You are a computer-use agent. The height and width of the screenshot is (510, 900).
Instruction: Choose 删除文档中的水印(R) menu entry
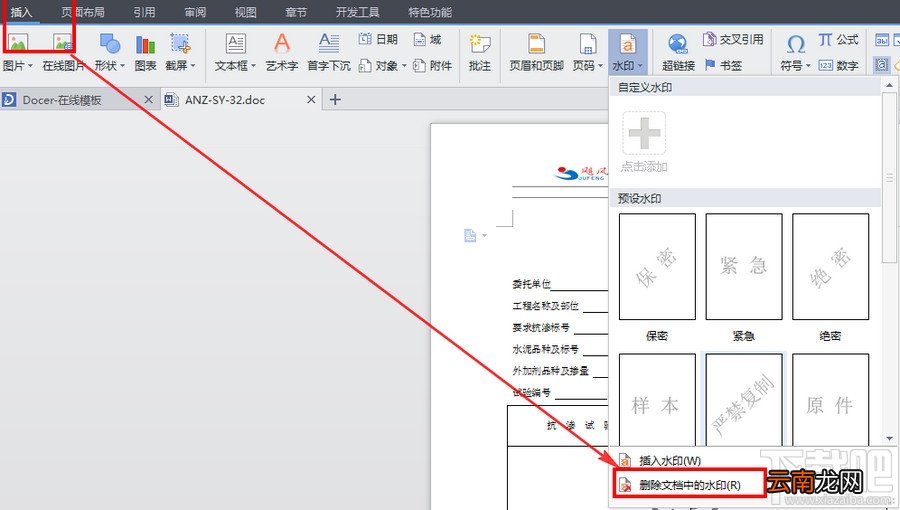pos(689,485)
